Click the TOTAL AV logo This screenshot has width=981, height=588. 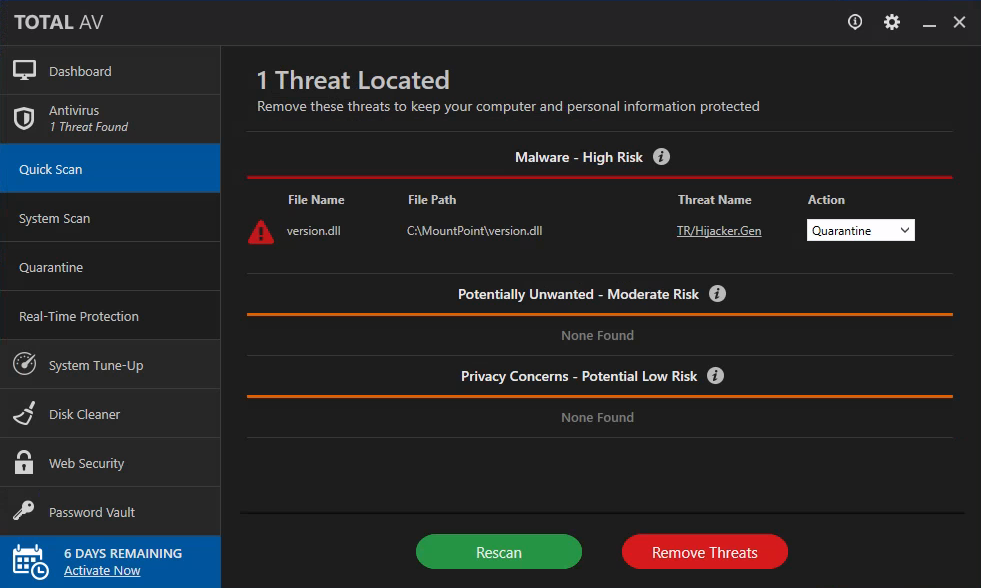(59, 23)
